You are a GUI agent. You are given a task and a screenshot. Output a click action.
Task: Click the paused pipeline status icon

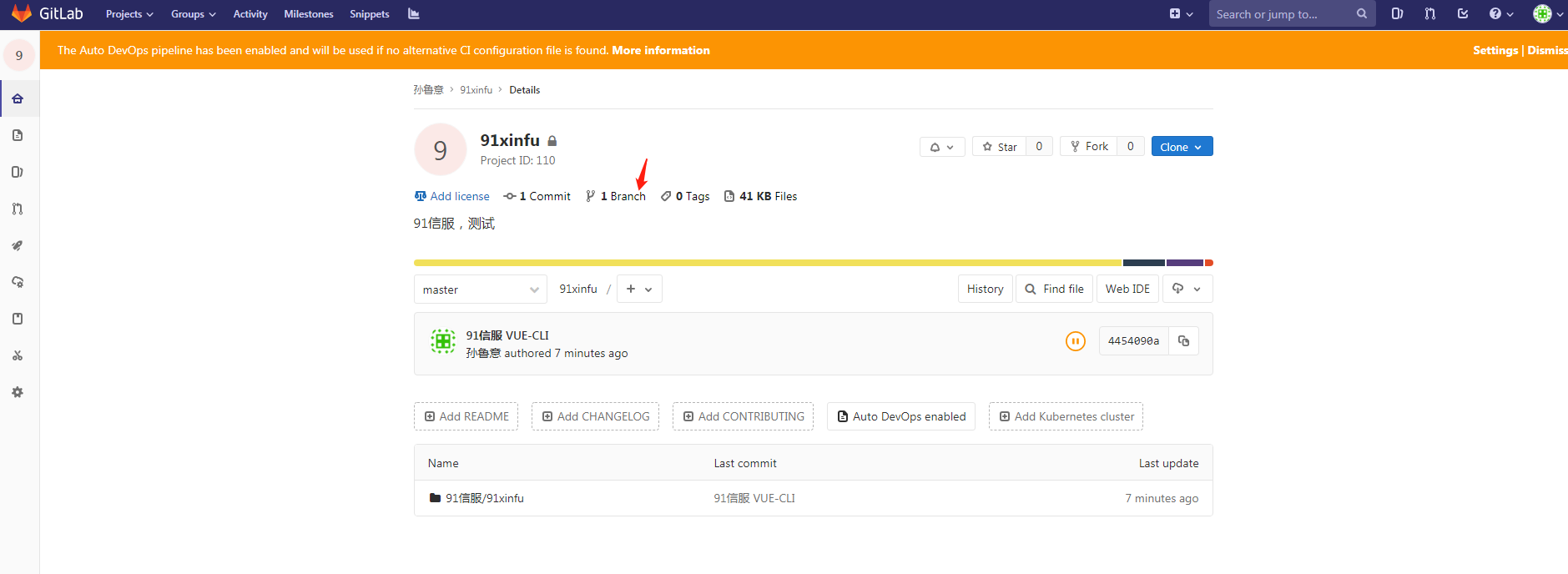(x=1076, y=341)
